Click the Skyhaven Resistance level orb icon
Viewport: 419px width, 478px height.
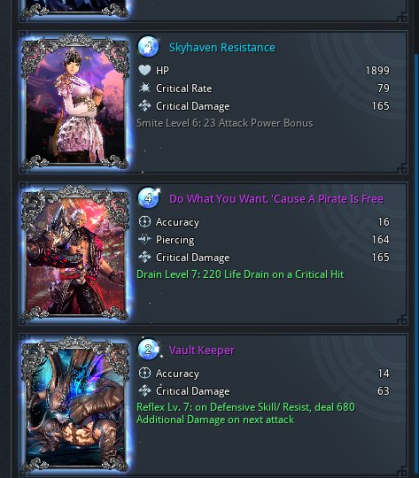(148, 47)
